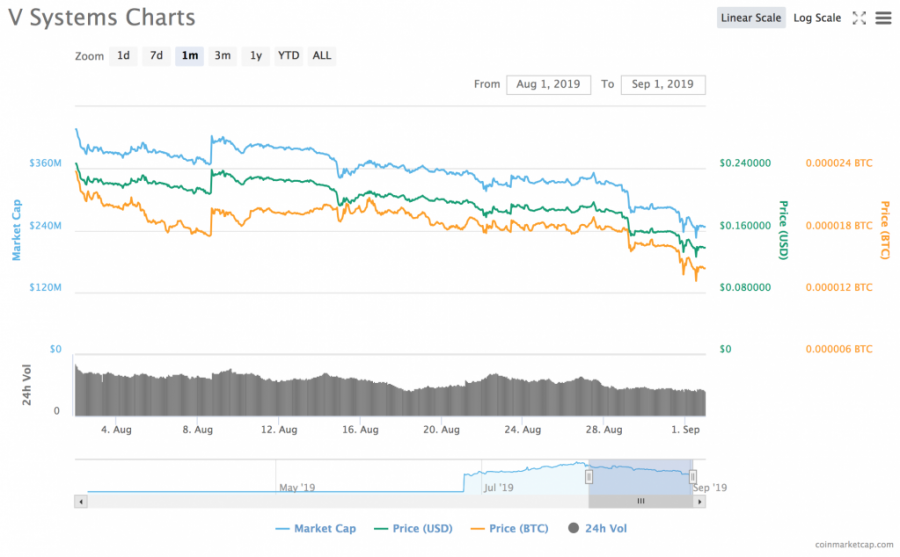Click the 8. Aug date label
Image resolution: width=900 pixels, height=557 pixels.
[197, 430]
